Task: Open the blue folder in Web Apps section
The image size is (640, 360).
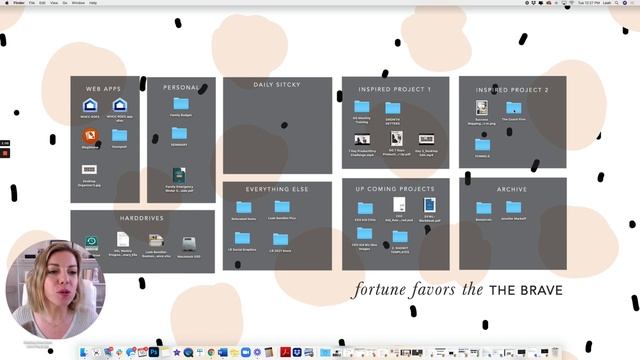Action: pyautogui.click(x=120, y=135)
